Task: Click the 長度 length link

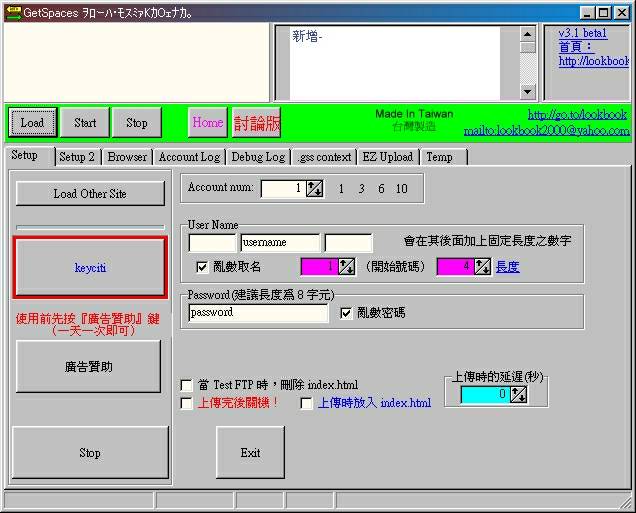Action: click(507, 266)
